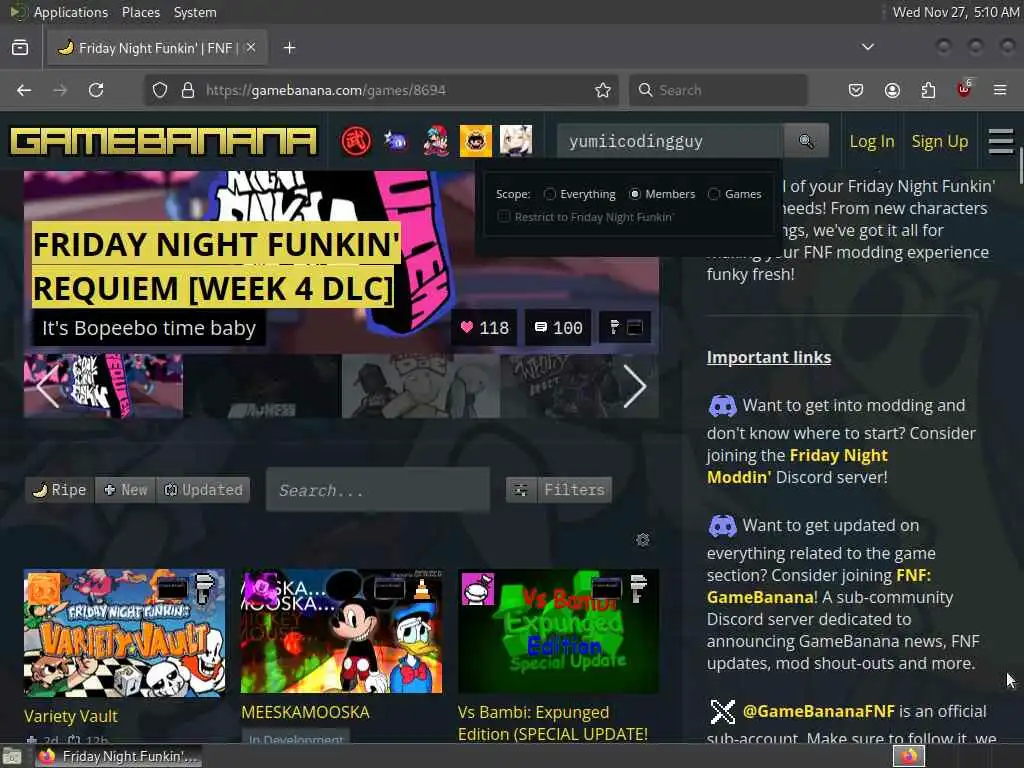Open the System menu
The image size is (1024, 768).
195,12
